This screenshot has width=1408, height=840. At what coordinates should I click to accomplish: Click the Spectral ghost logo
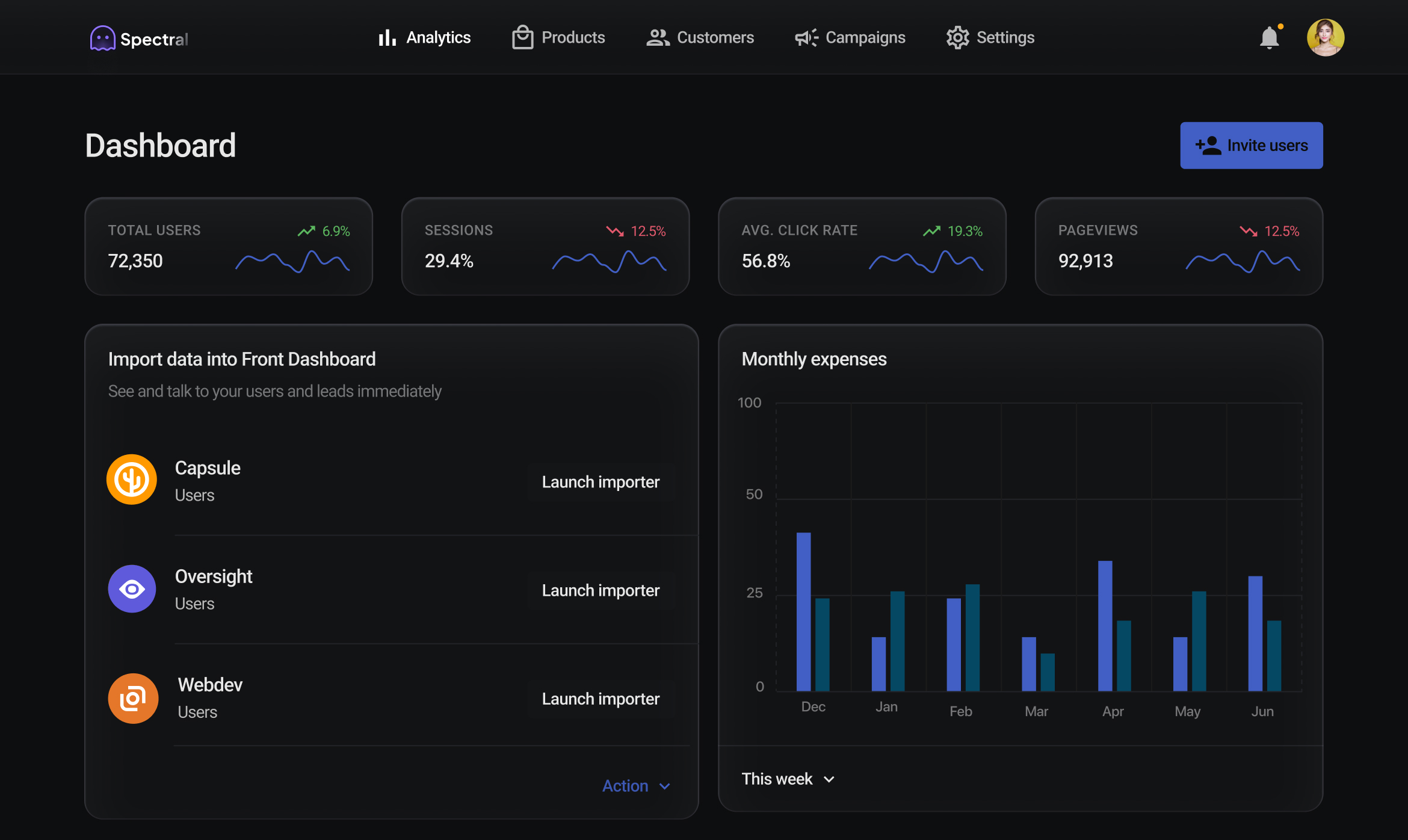tap(102, 39)
